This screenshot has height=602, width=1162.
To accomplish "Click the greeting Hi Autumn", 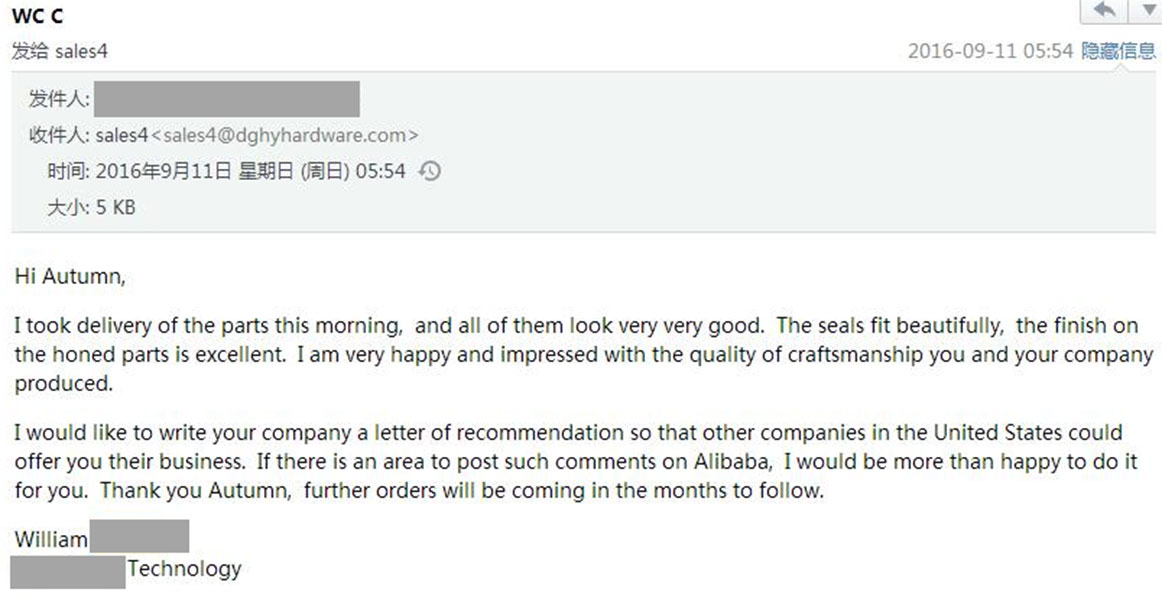I will pos(70,276).
